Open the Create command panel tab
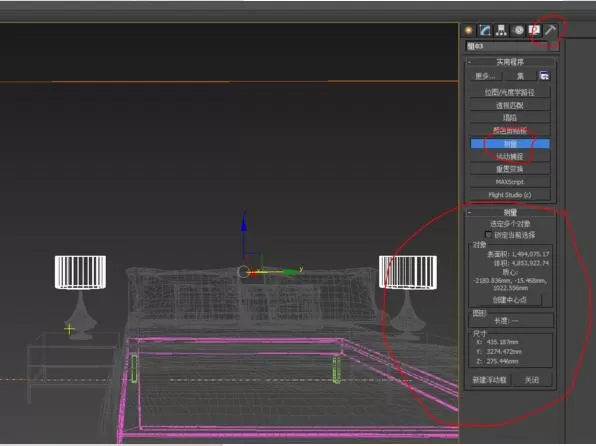This screenshot has height=446, width=596. pyautogui.click(x=469, y=30)
